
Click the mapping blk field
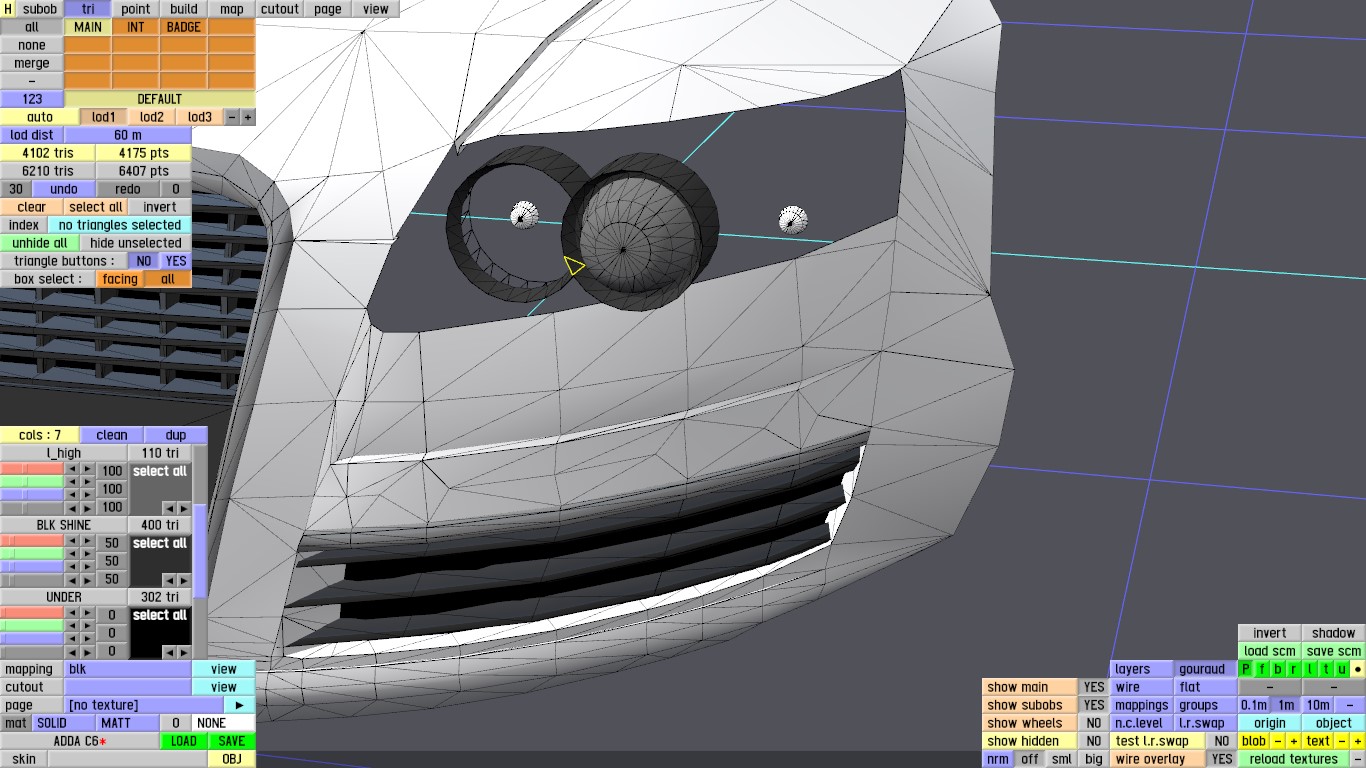pos(128,669)
